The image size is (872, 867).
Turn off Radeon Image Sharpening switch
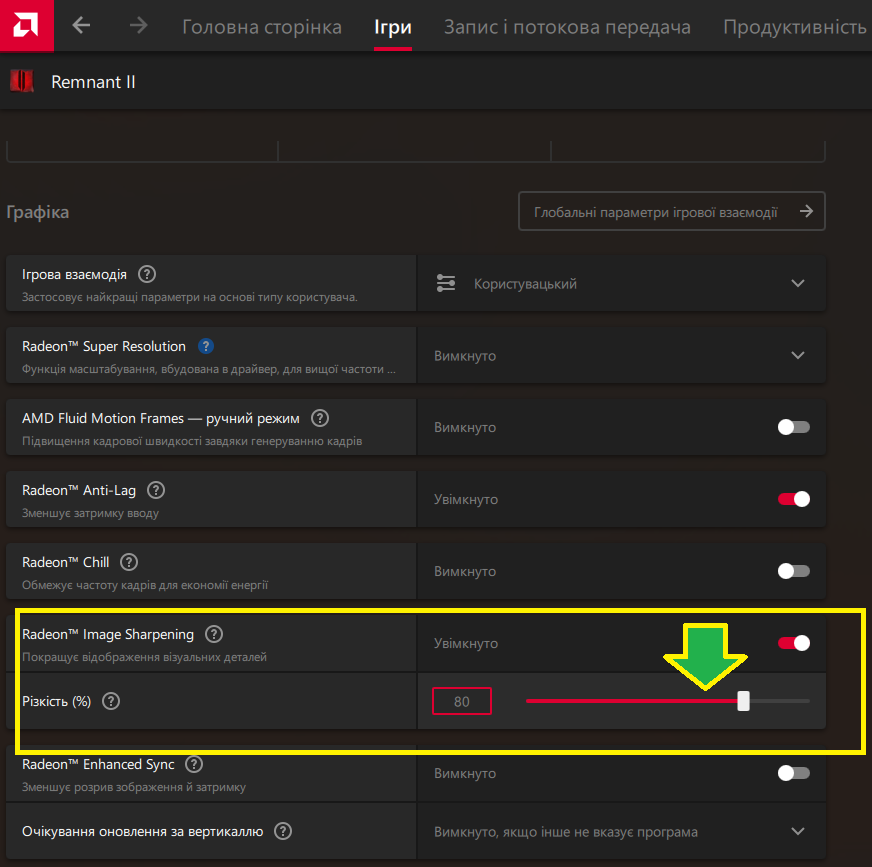[x=794, y=643]
